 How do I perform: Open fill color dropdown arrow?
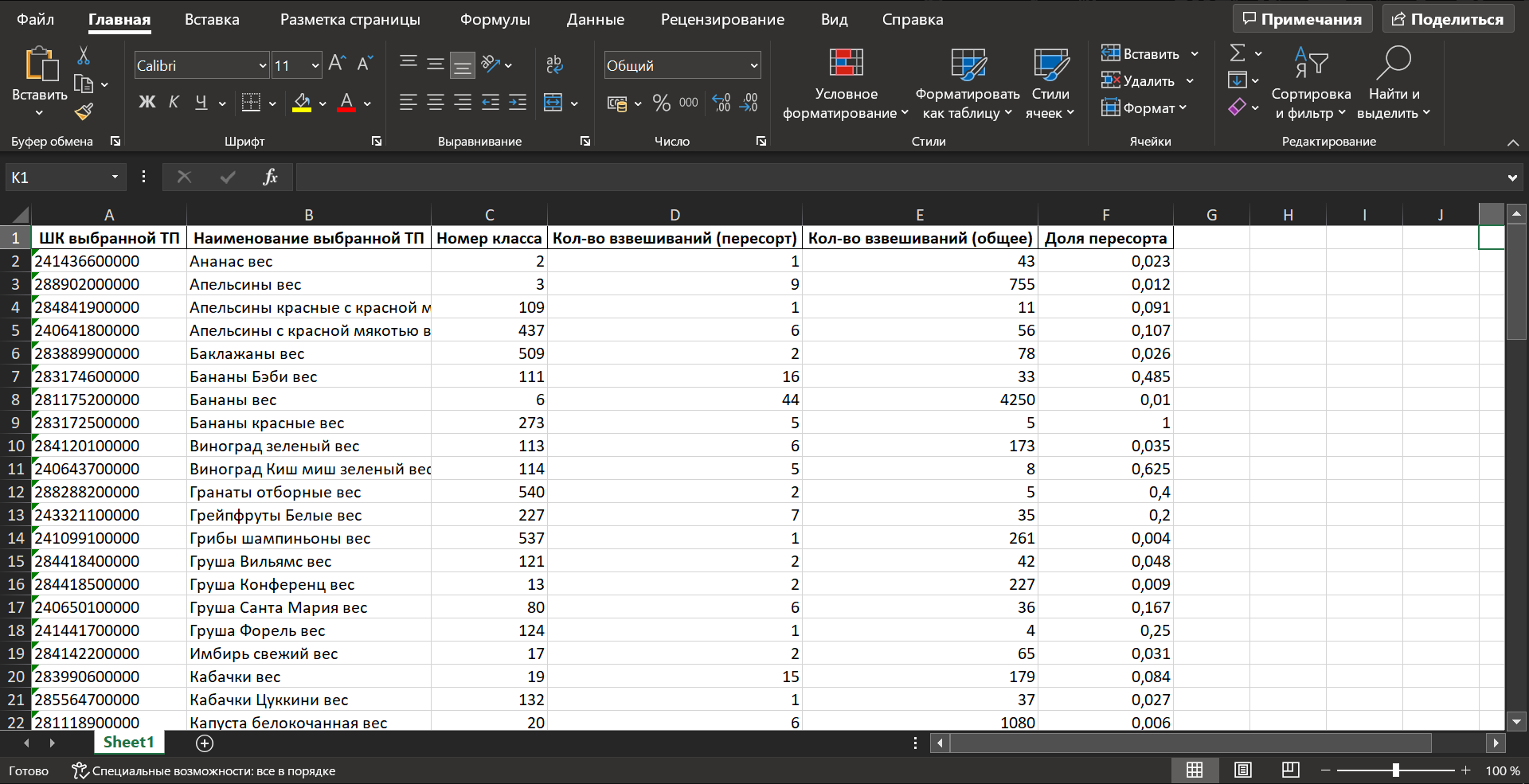pos(323,103)
